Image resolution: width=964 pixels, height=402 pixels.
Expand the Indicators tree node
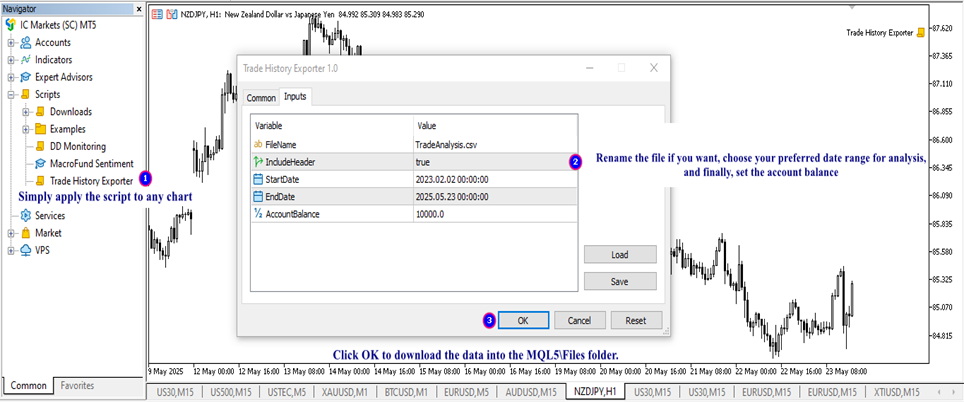[11, 60]
